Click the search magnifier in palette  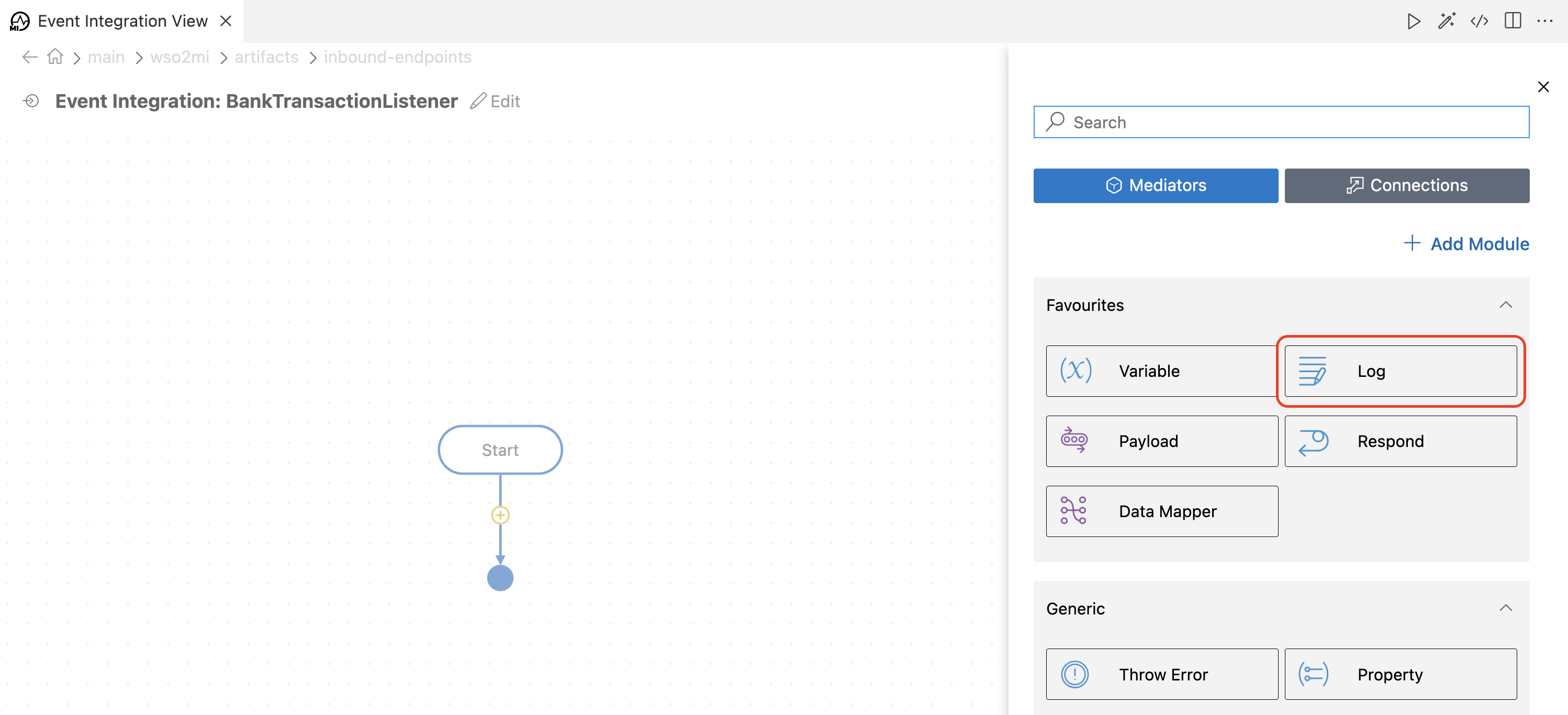[1056, 122]
